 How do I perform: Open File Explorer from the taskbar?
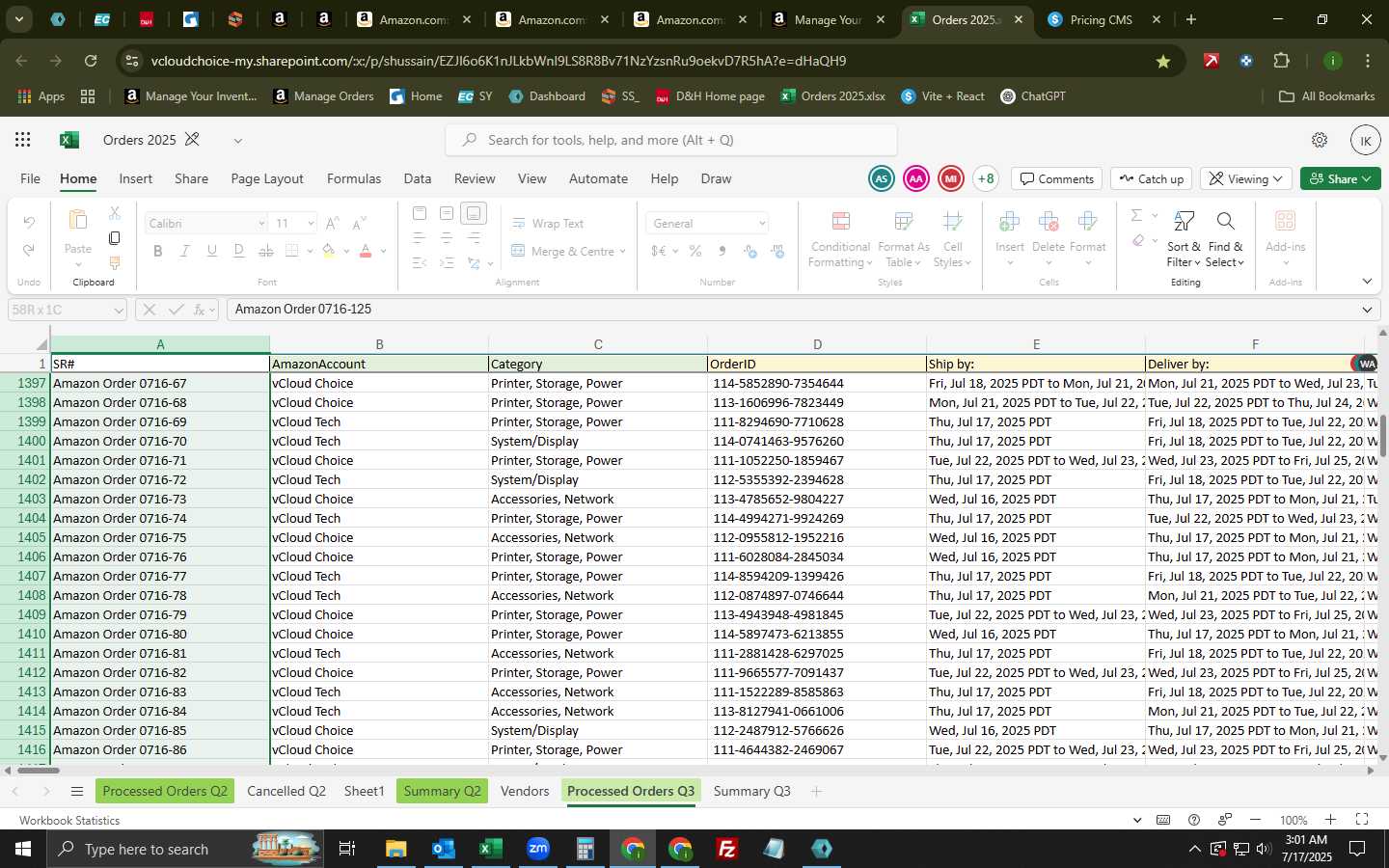click(x=396, y=849)
